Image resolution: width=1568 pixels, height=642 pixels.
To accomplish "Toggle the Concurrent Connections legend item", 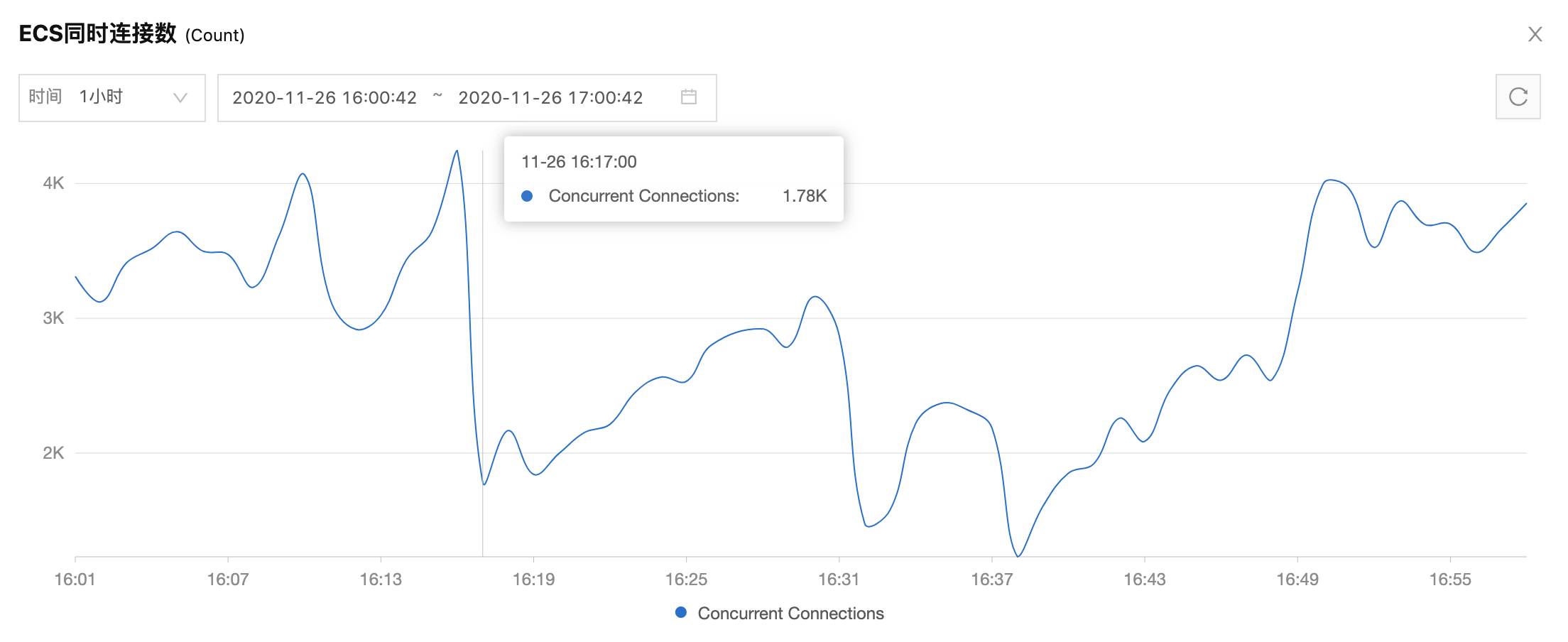I will click(780, 613).
